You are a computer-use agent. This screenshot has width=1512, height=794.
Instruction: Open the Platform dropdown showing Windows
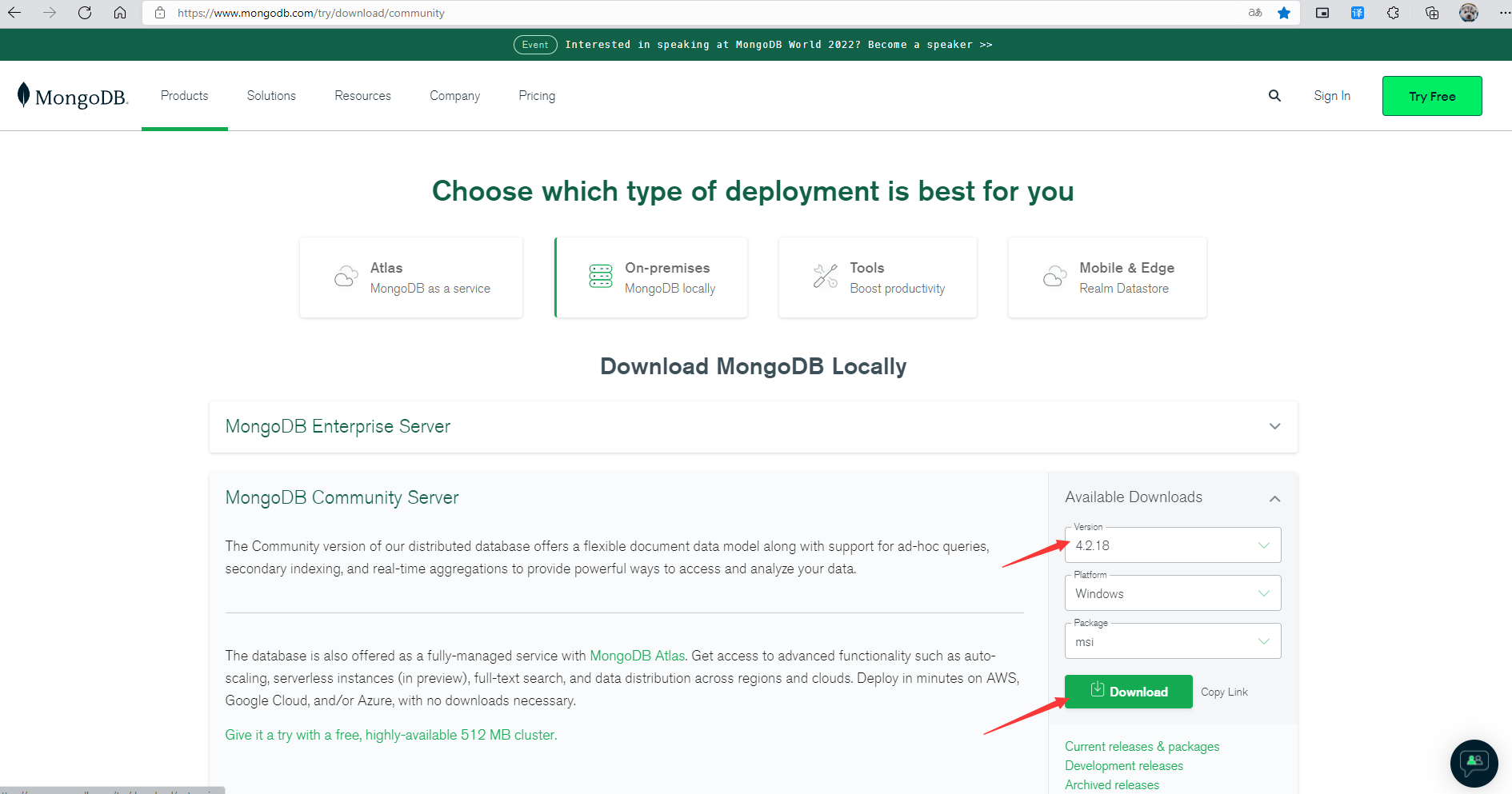click(1173, 593)
